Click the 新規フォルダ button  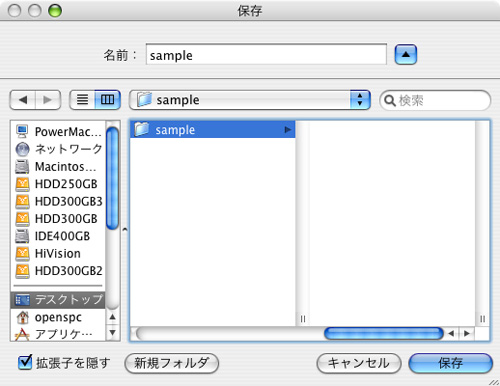172,363
